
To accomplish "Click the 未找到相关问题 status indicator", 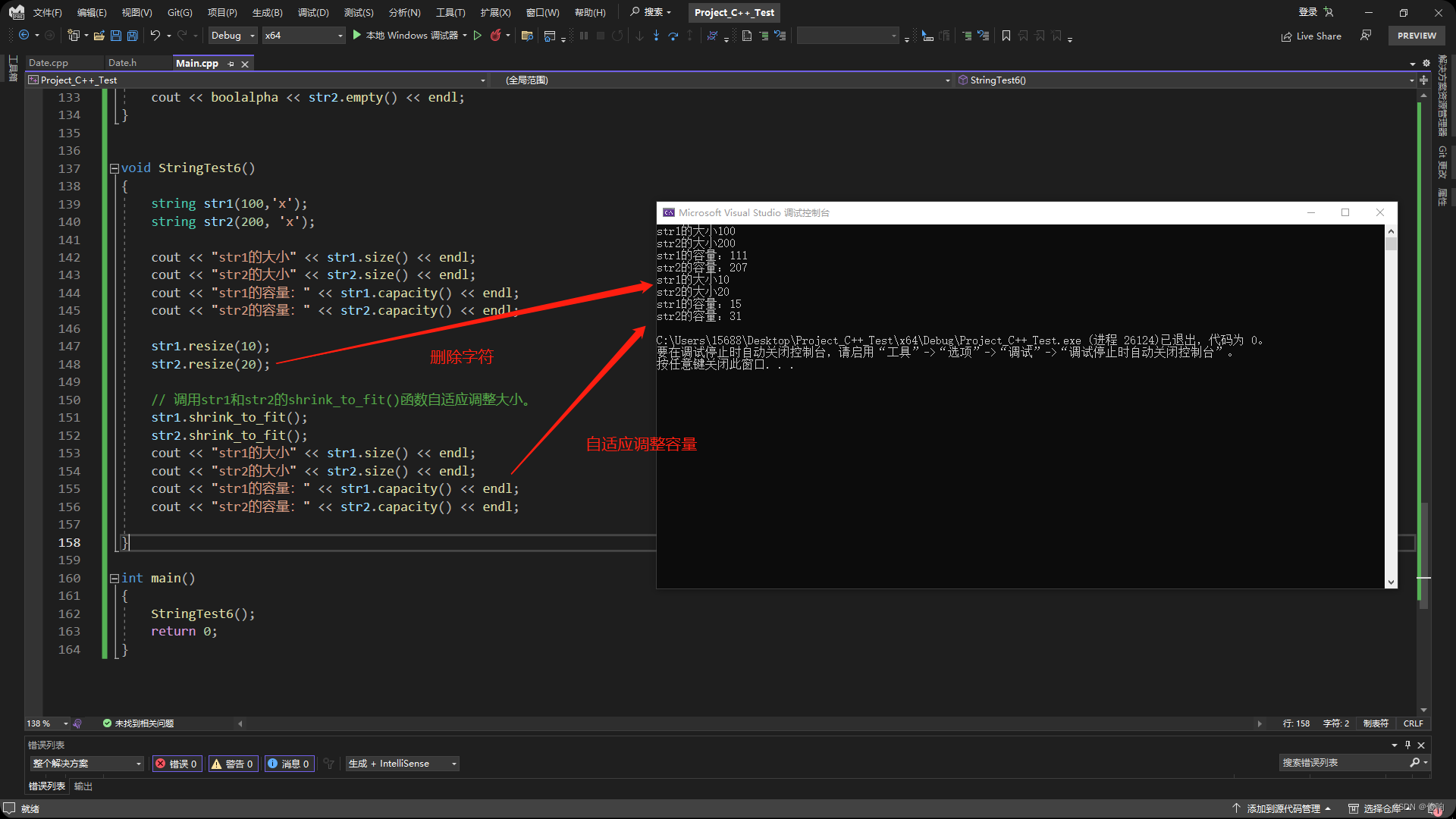I will [139, 723].
